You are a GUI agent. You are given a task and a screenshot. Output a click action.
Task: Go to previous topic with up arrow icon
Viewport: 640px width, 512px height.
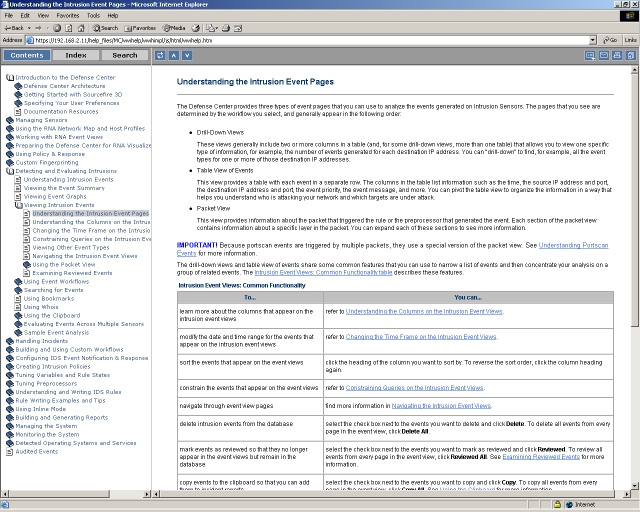173,56
